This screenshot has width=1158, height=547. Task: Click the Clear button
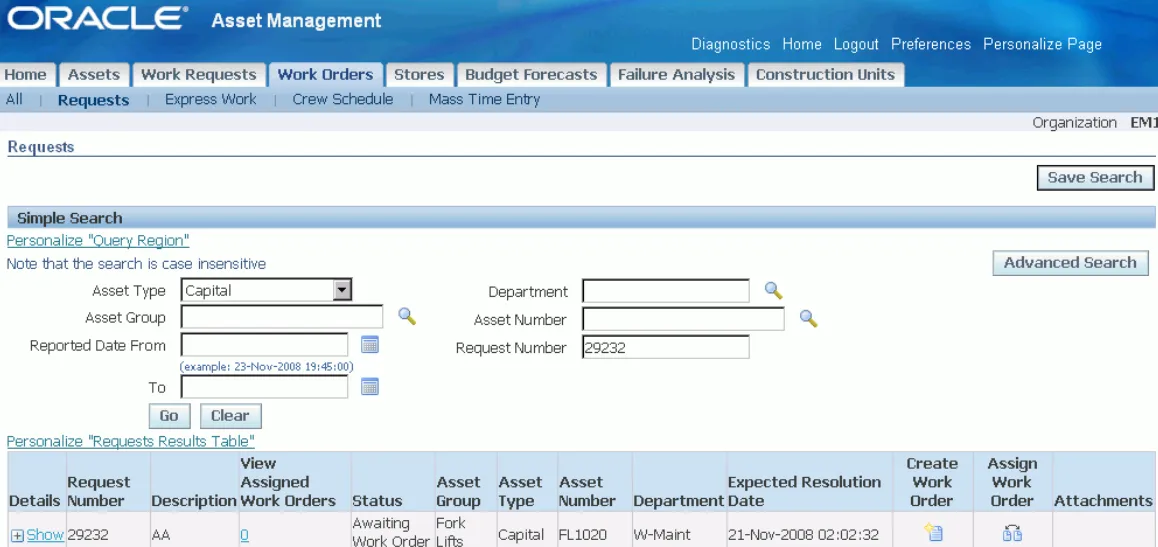(x=230, y=416)
